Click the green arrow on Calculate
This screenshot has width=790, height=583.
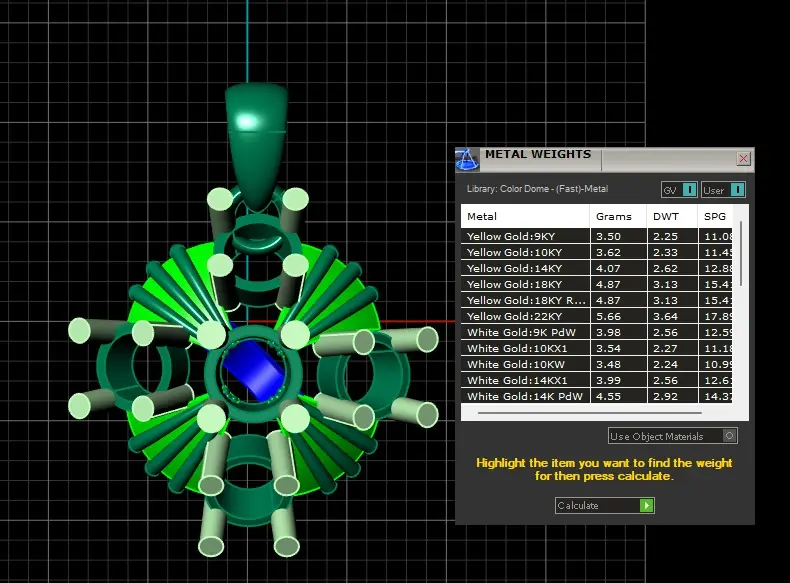[x=646, y=505]
